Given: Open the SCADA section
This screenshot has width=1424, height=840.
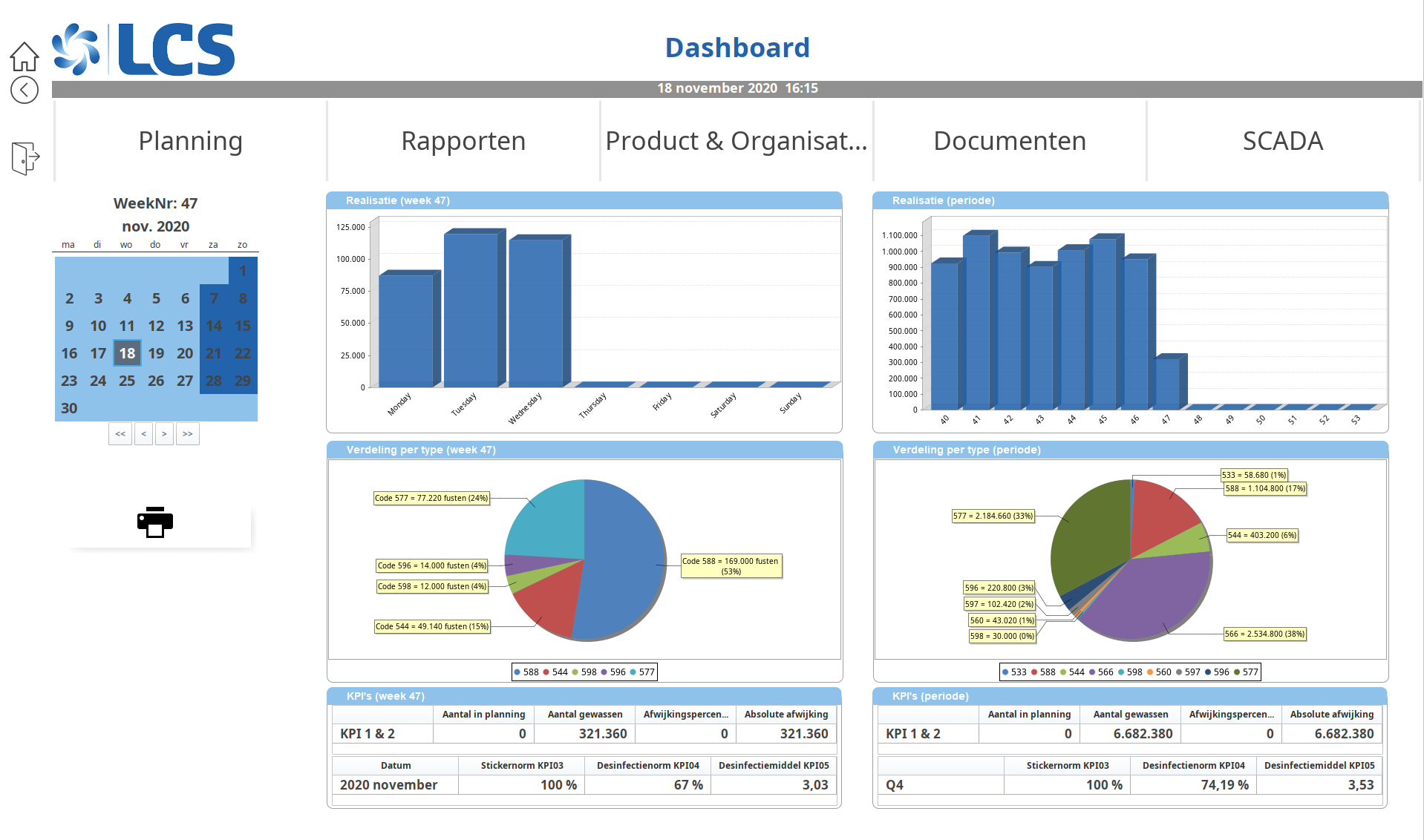Looking at the screenshot, I should click(x=1282, y=141).
